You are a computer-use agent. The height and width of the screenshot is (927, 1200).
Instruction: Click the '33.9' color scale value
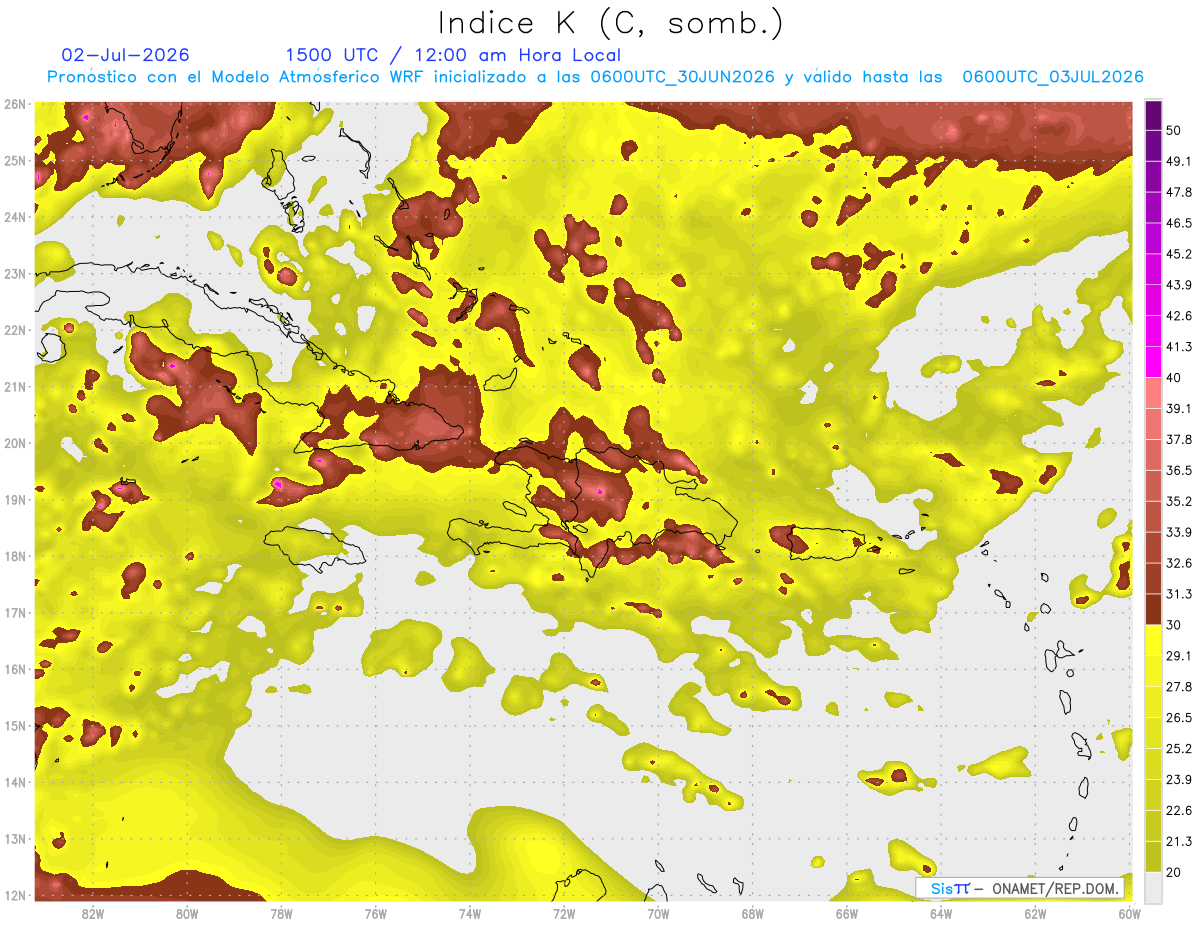[x=1179, y=532]
